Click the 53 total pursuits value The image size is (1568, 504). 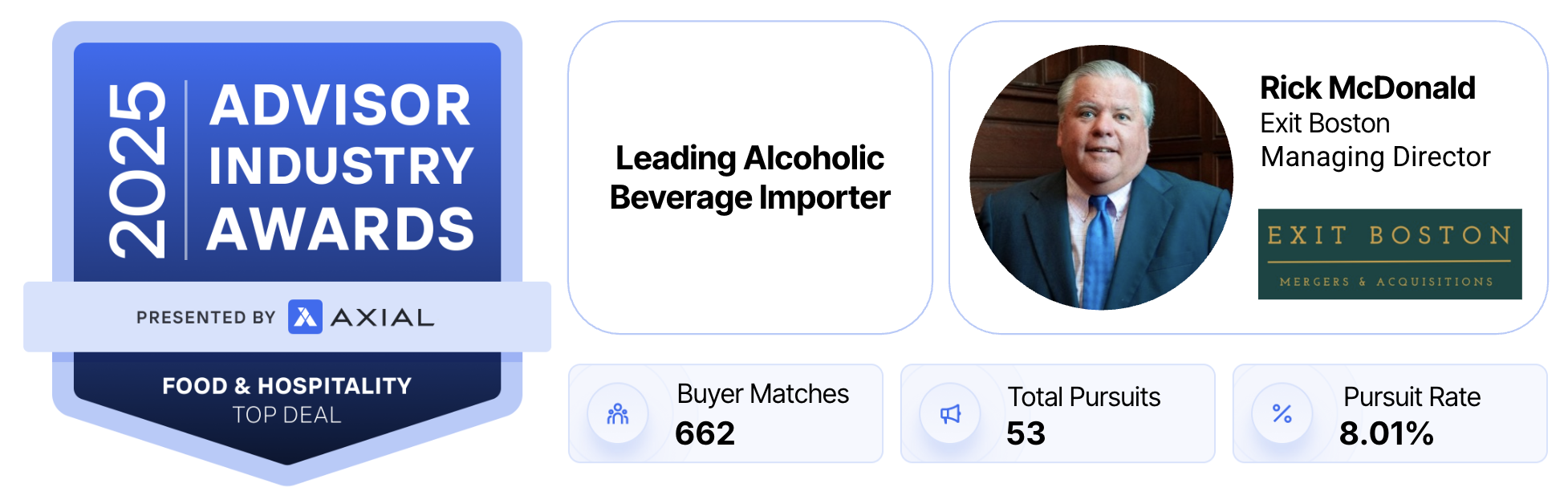pos(1026,434)
